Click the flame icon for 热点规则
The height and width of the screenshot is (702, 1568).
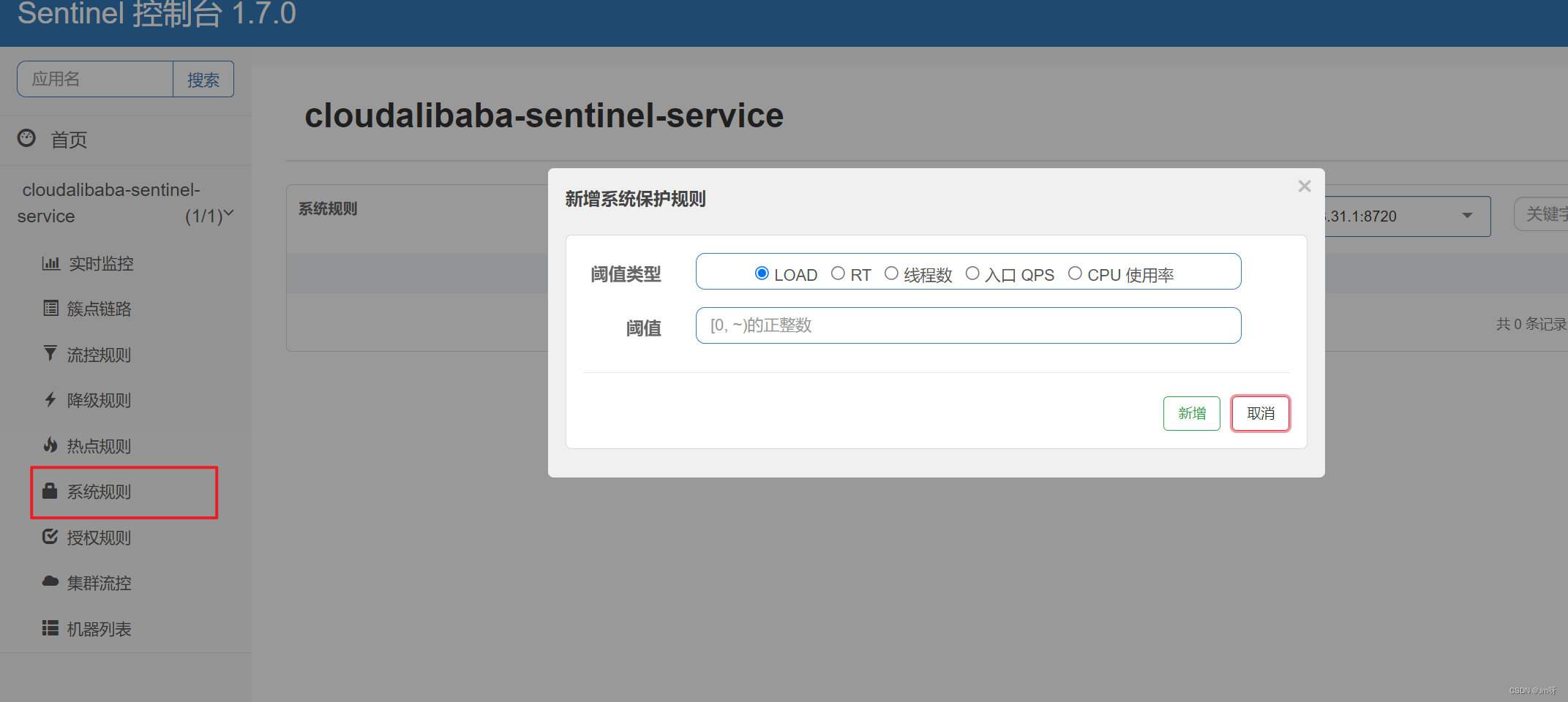pos(50,445)
